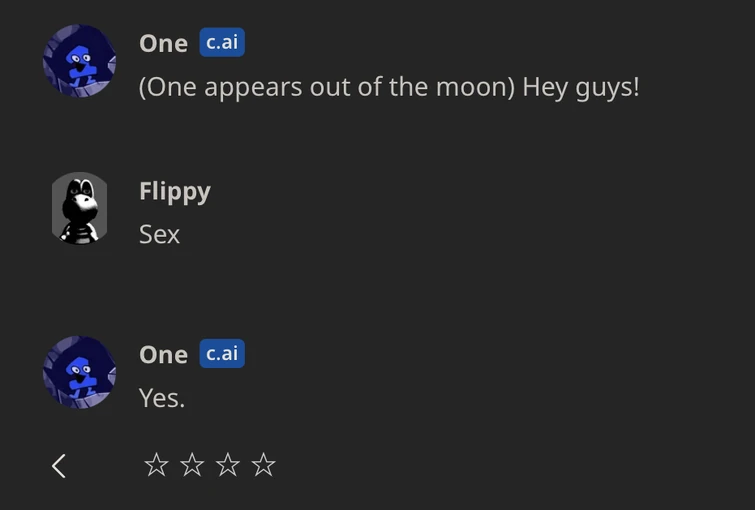Select the "Yes." reply text
The image size is (755, 510).
[162, 398]
